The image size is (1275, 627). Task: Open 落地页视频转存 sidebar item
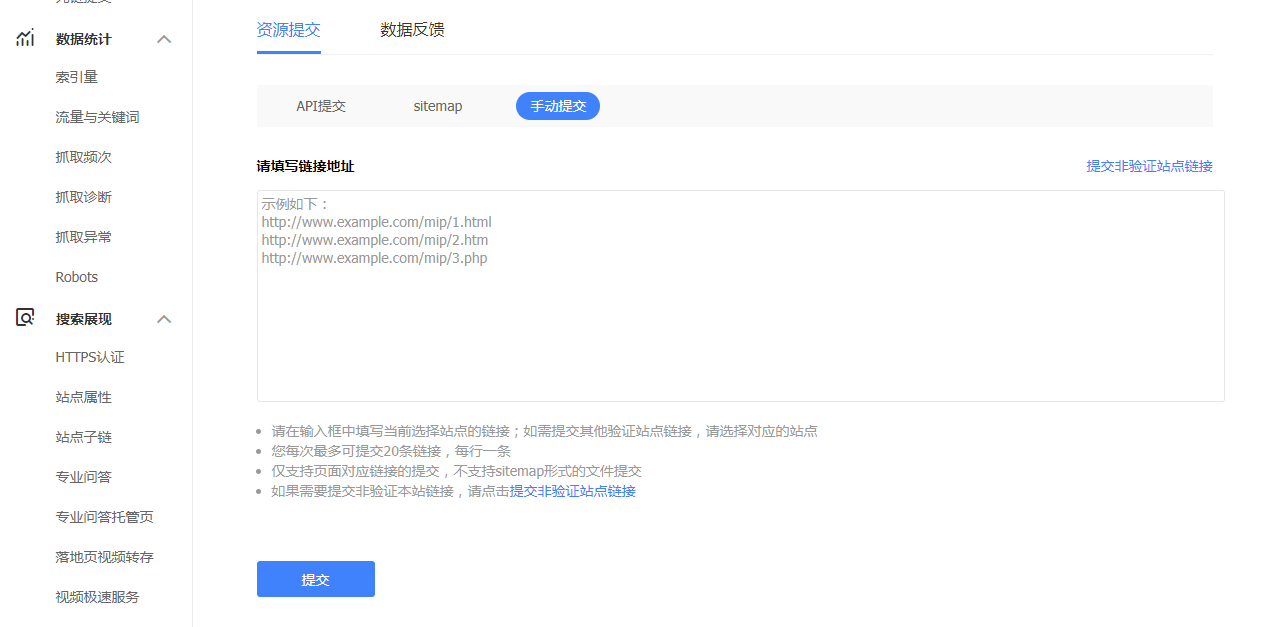104,557
